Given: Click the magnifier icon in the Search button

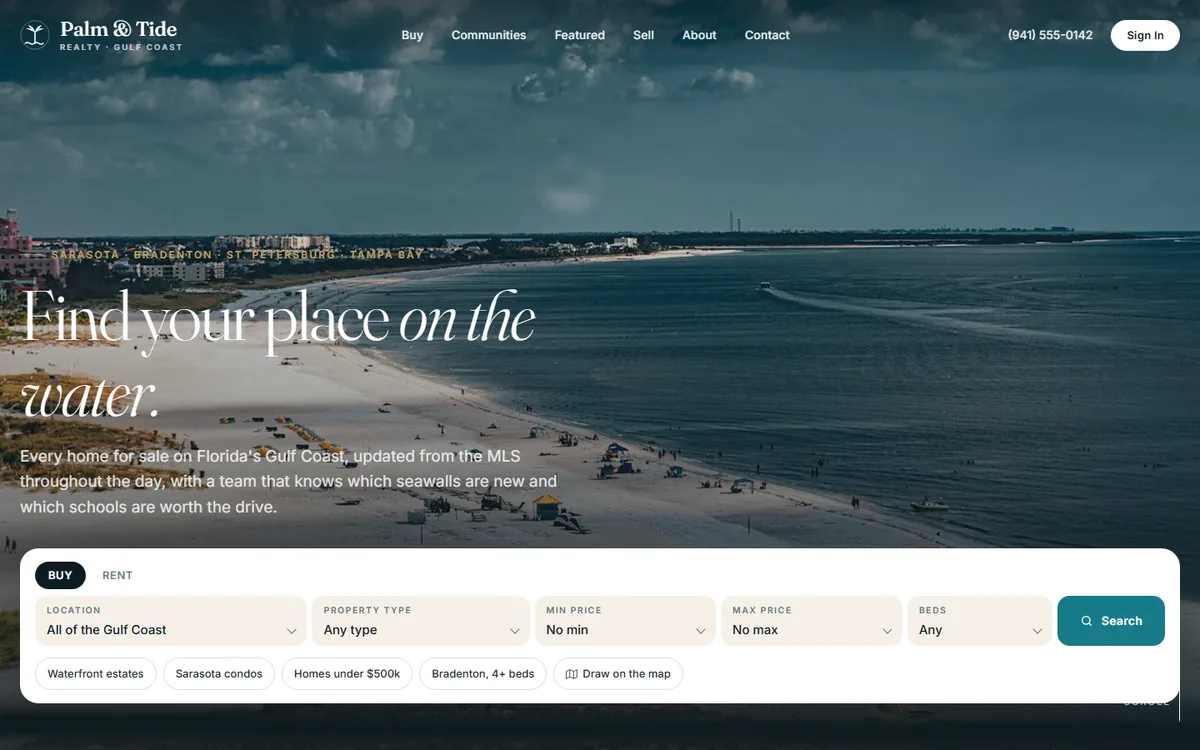Looking at the screenshot, I should tap(1087, 621).
